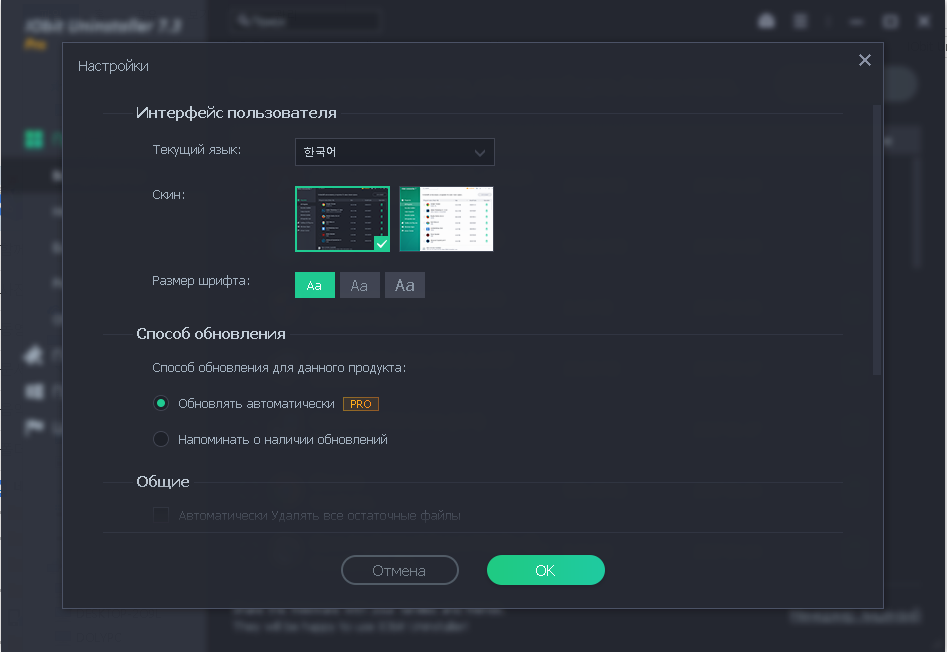Click the flag icon in main window sidebar
This screenshot has width=947, height=652.
coord(34,427)
